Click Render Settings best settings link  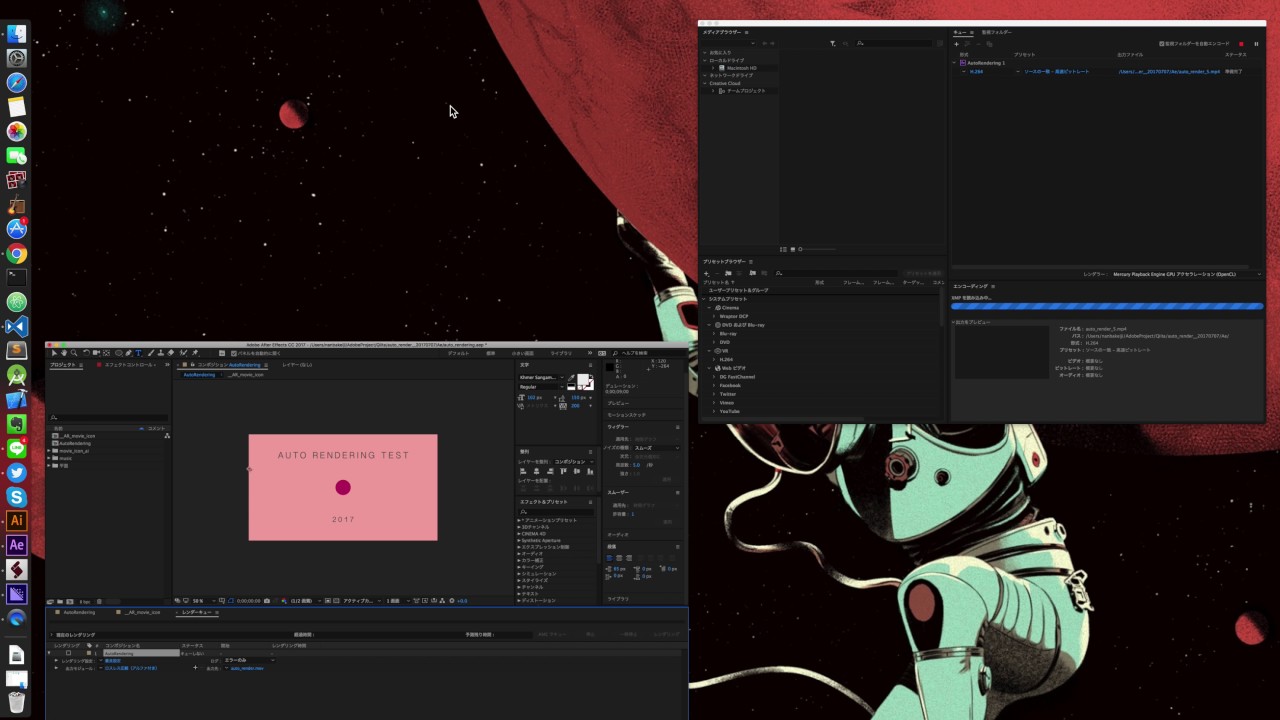point(113,661)
